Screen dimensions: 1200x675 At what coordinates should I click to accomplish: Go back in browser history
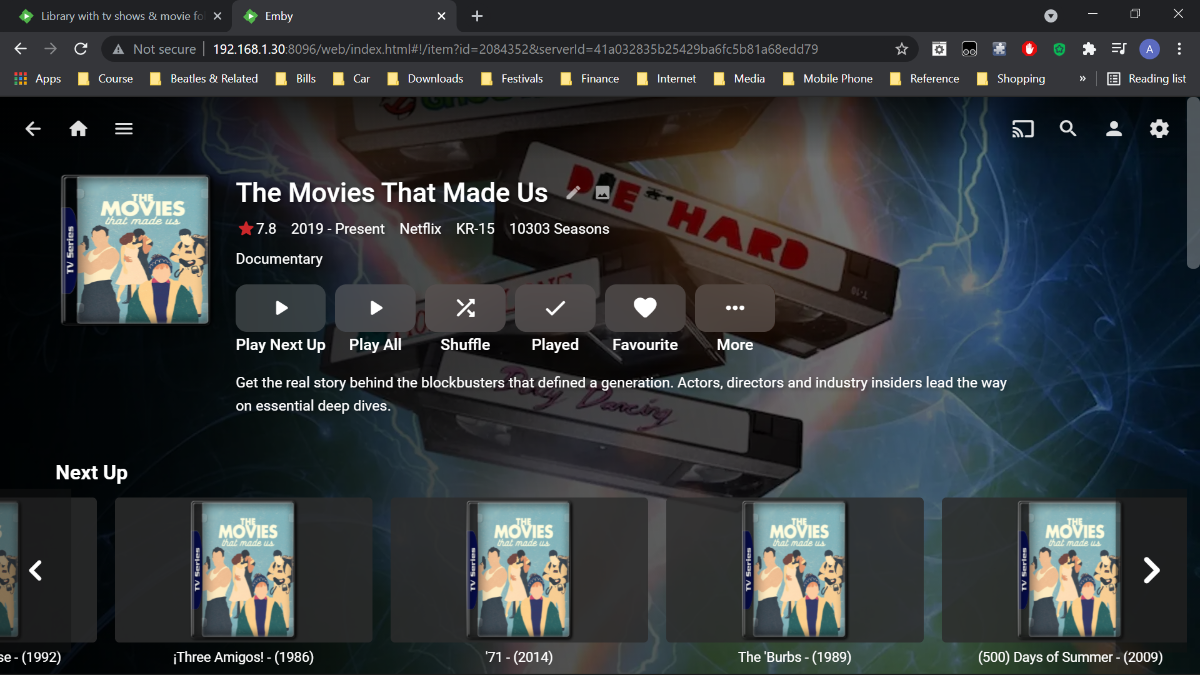pos(20,48)
